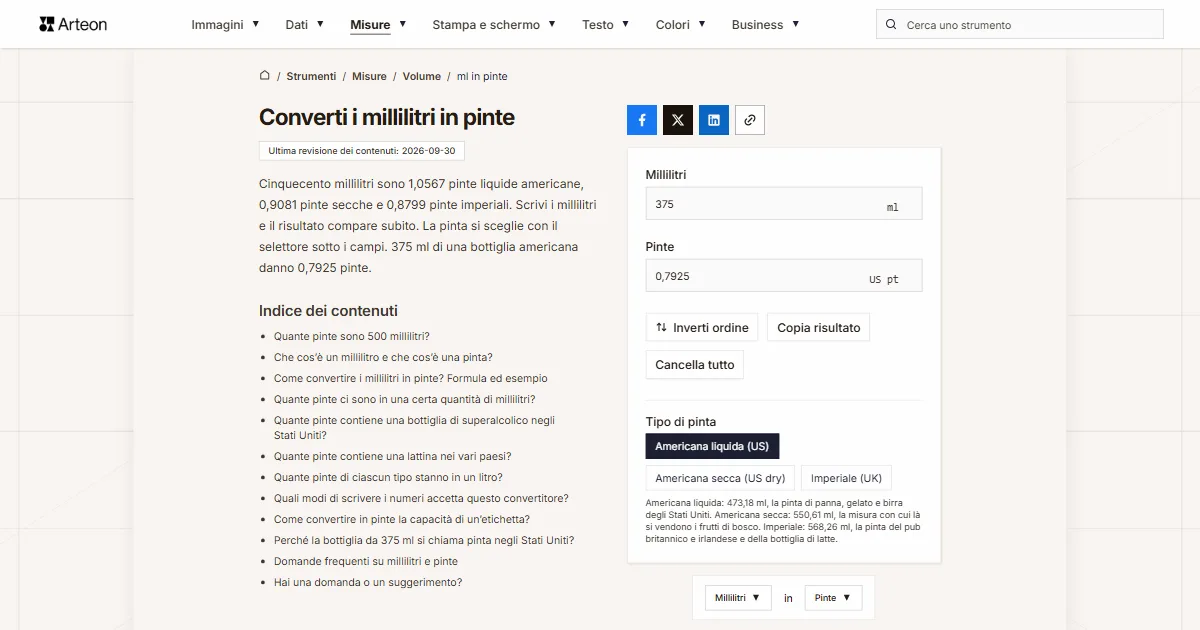This screenshot has height=630, width=1200.
Task: Focus the Pinte result field
Action: [x=784, y=276]
